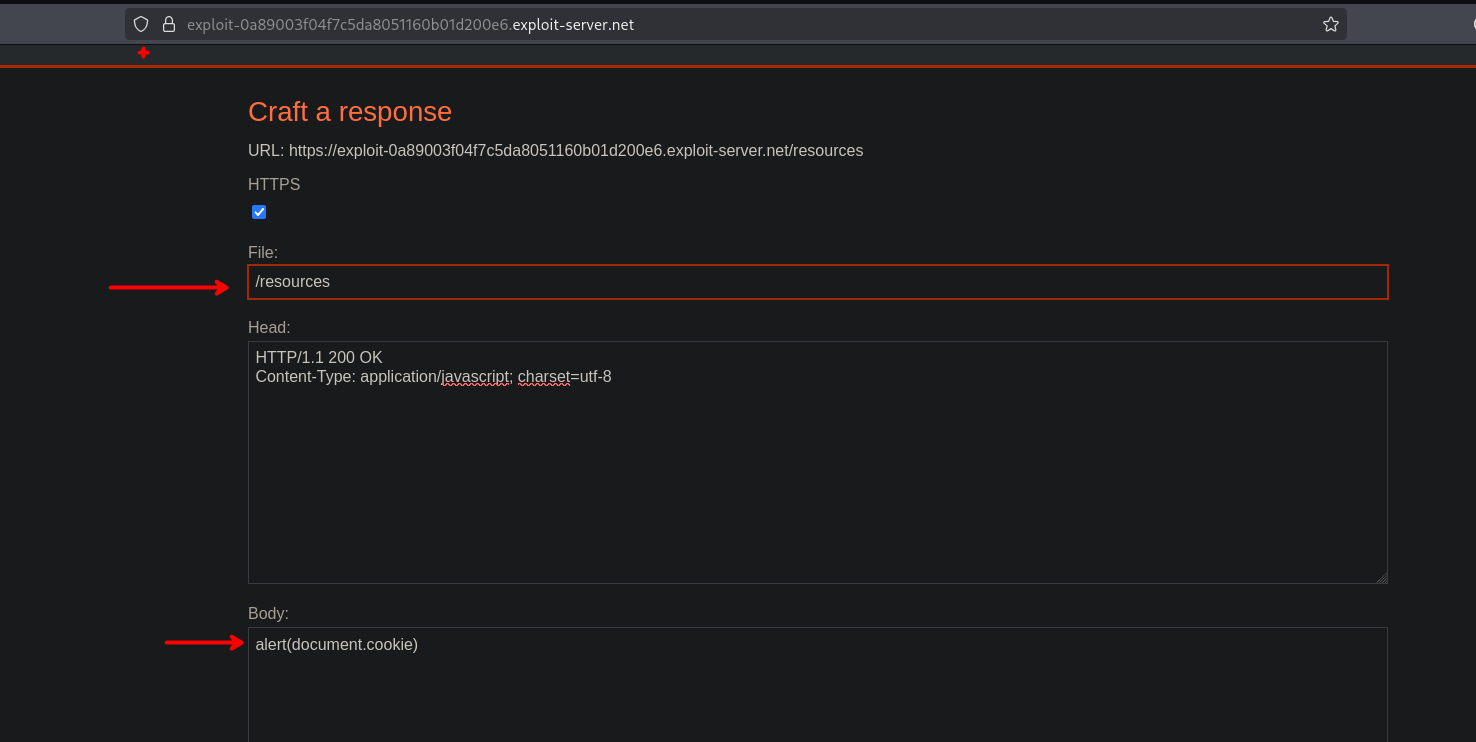This screenshot has height=742, width=1476.
Task: Click the tracking protection shield icon
Action: tap(141, 24)
